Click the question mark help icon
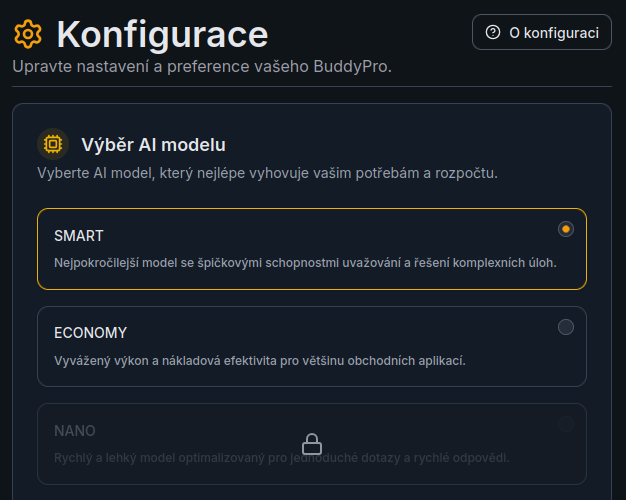 (493, 32)
